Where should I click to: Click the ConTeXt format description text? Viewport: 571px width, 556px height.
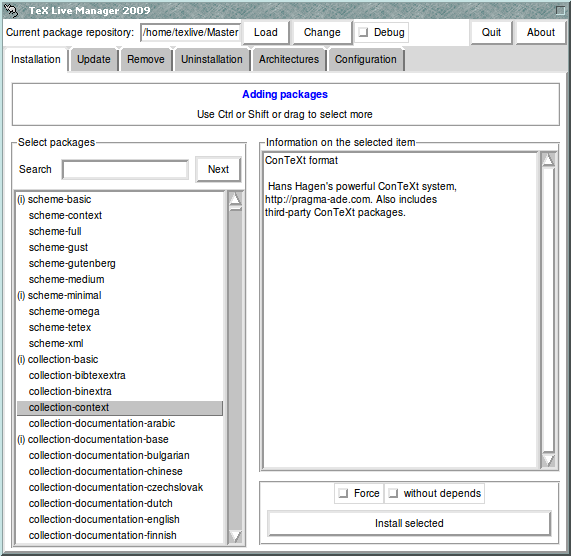[x=302, y=161]
